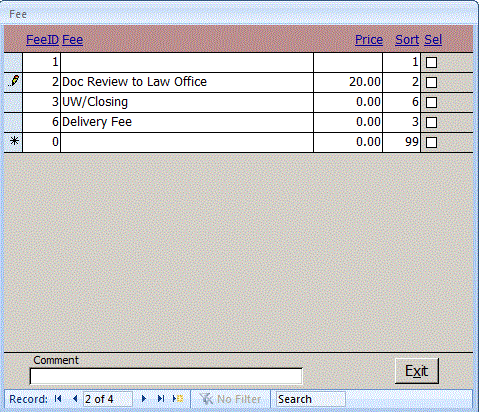Select pencil record selector for row 2
479x412 pixels.
(x=13, y=82)
